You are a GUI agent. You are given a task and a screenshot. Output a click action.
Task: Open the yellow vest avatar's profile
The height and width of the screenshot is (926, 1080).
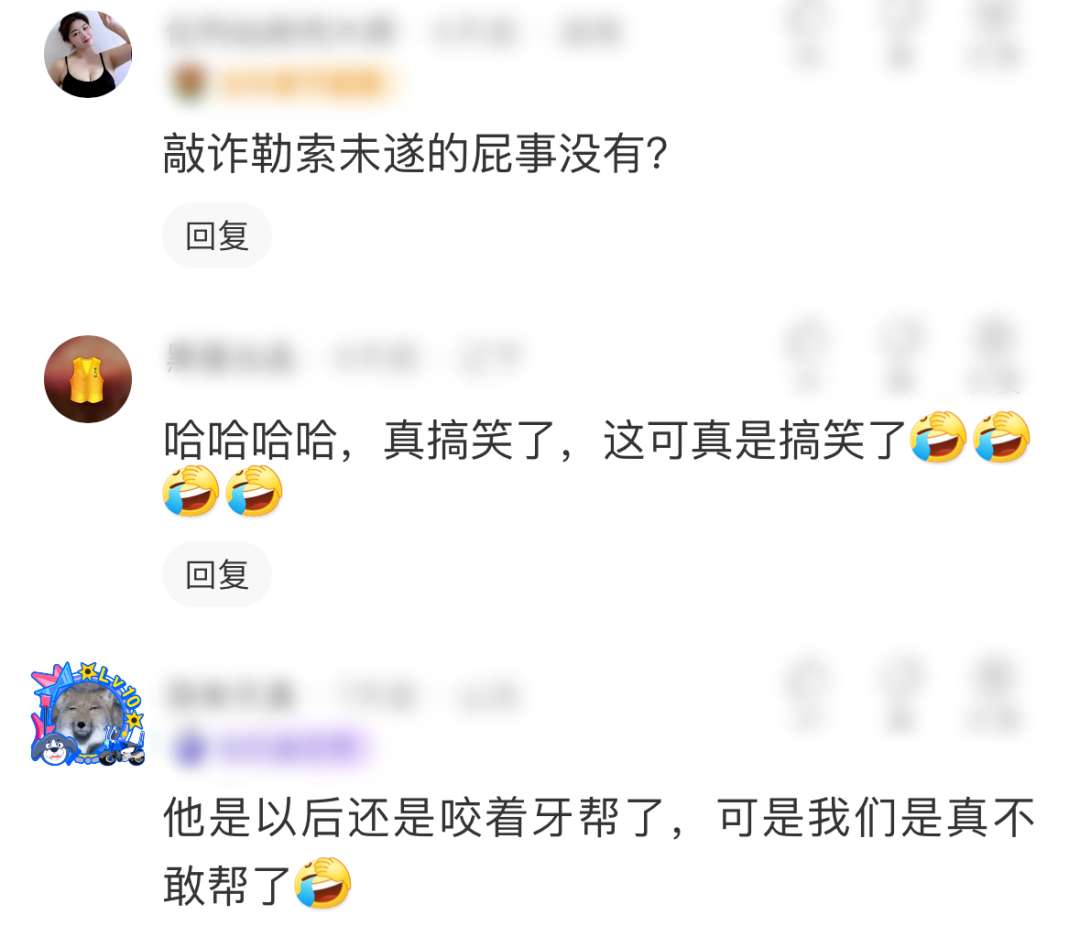click(87, 379)
